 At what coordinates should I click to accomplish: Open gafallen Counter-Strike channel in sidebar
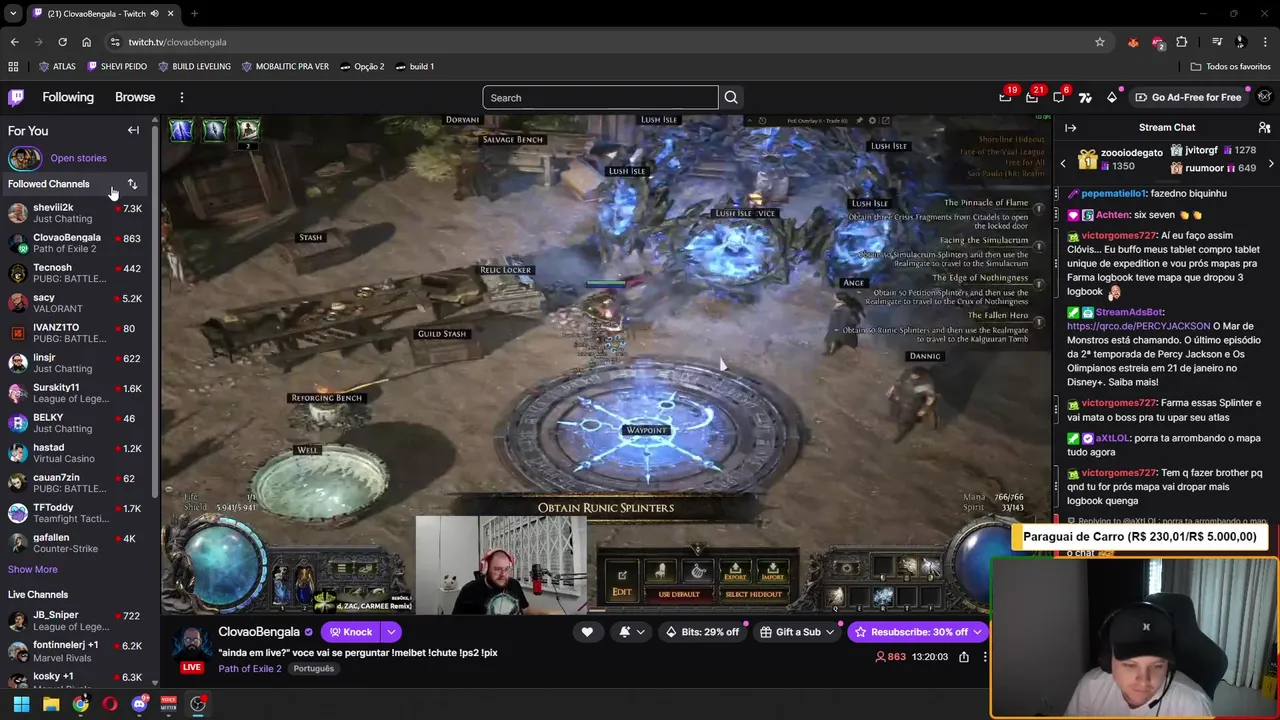(75, 543)
